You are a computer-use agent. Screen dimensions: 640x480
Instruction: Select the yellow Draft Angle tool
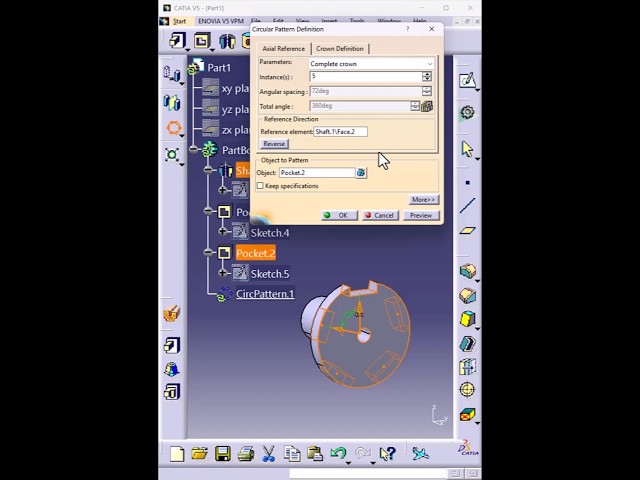click(x=467, y=318)
